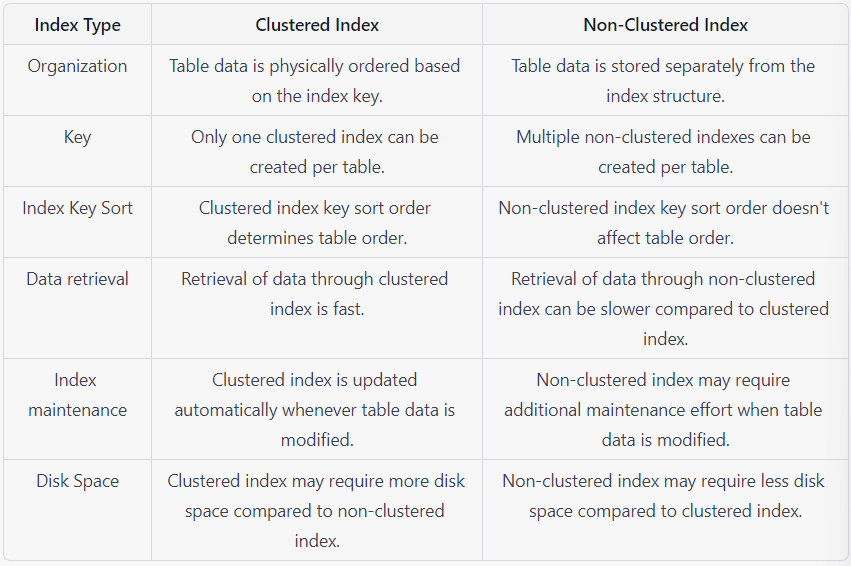Select 'doesn't affect table order' cell

tap(665, 222)
